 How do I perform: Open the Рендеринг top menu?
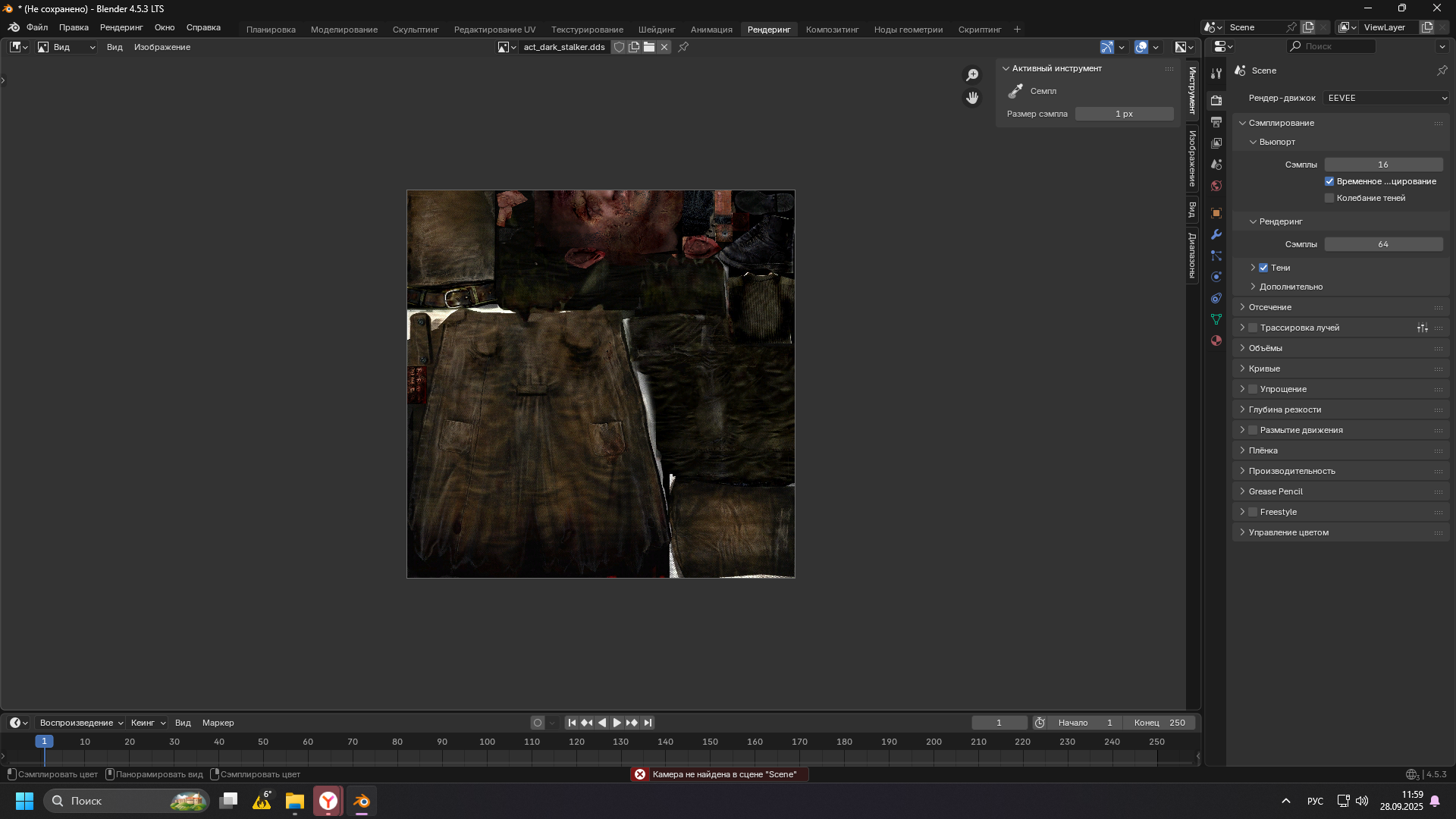click(x=121, y=27)
